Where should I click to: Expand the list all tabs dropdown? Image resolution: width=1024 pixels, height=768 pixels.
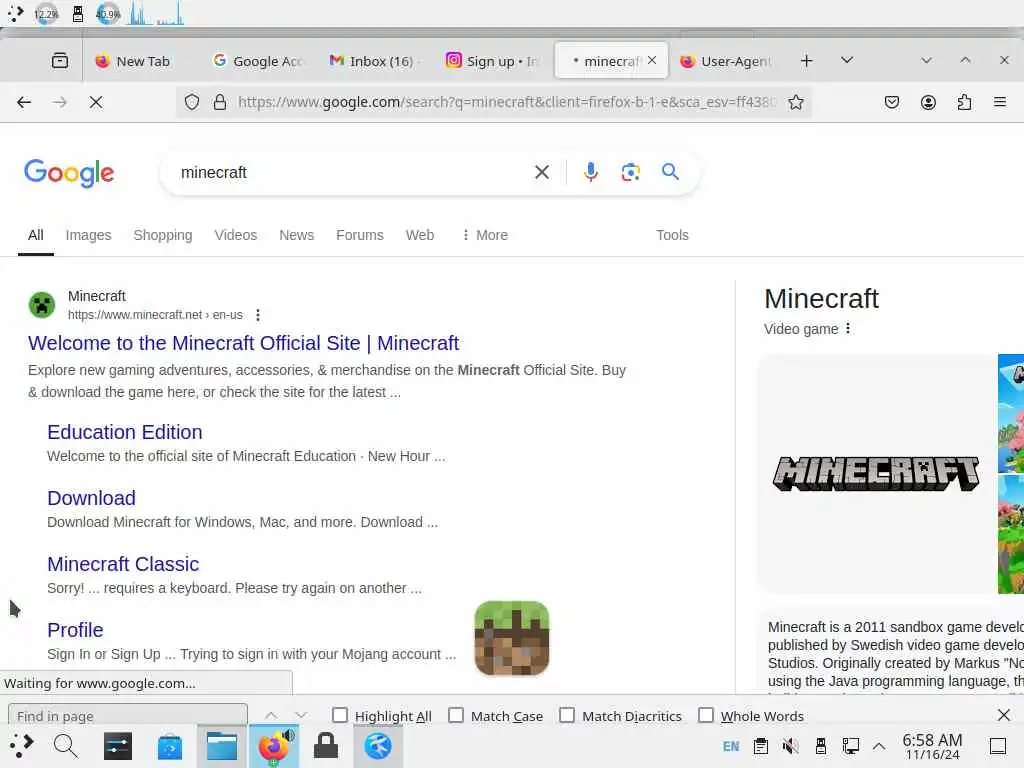point(846,60)
